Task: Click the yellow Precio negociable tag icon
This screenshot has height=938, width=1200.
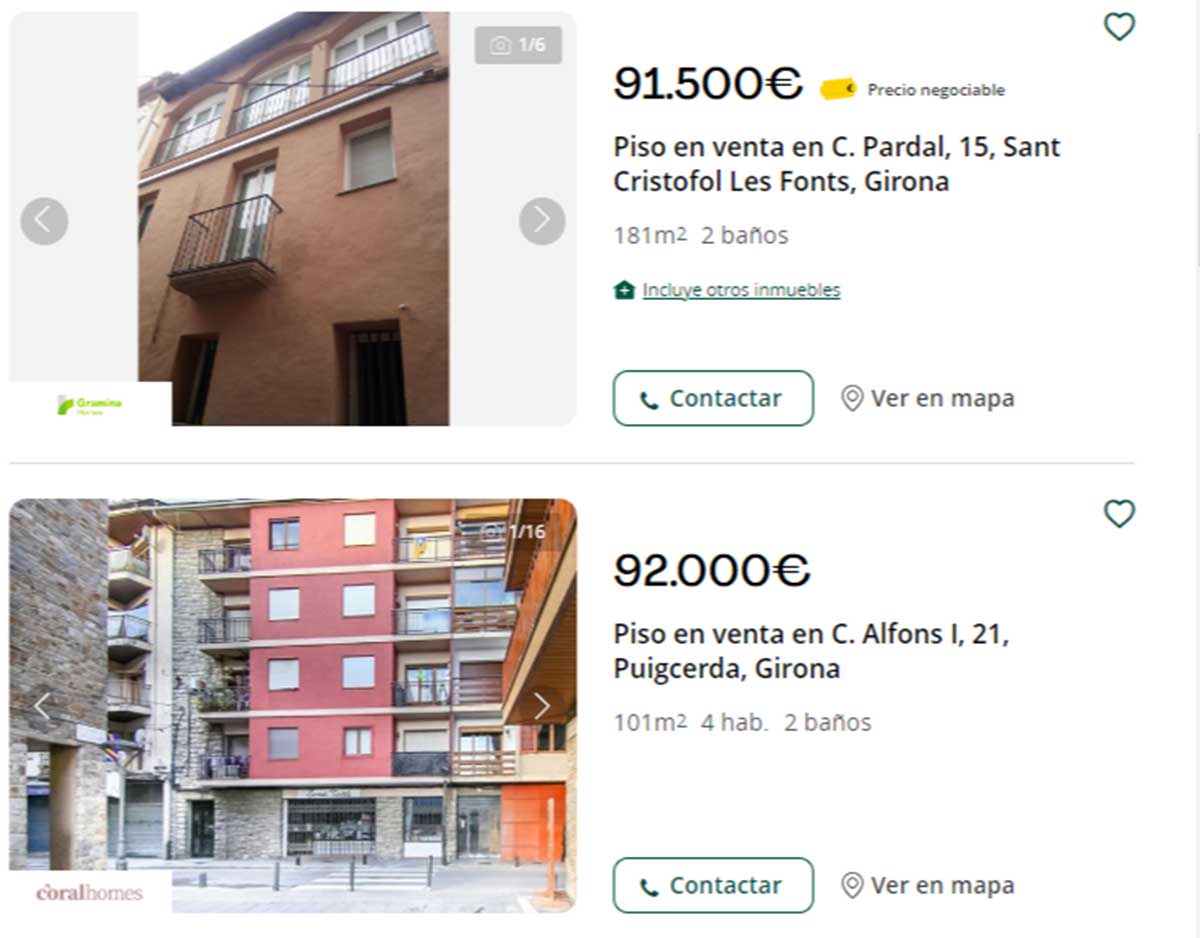Action: (x=838, y=90)
